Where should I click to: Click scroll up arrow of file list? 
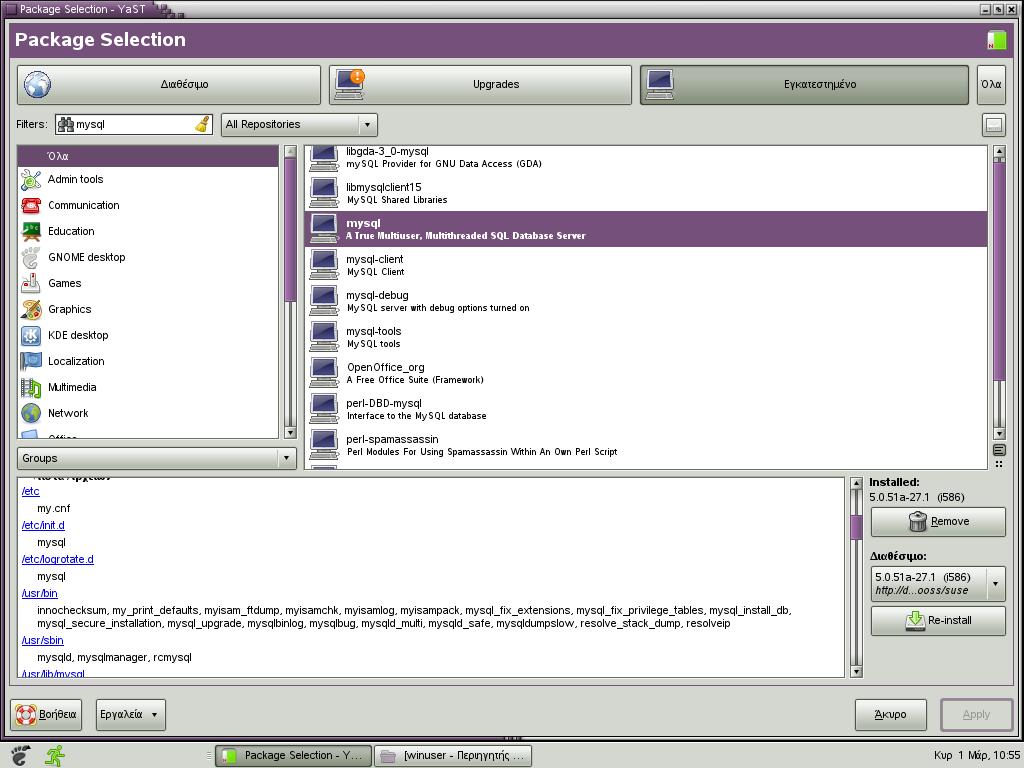coord(856,484)
